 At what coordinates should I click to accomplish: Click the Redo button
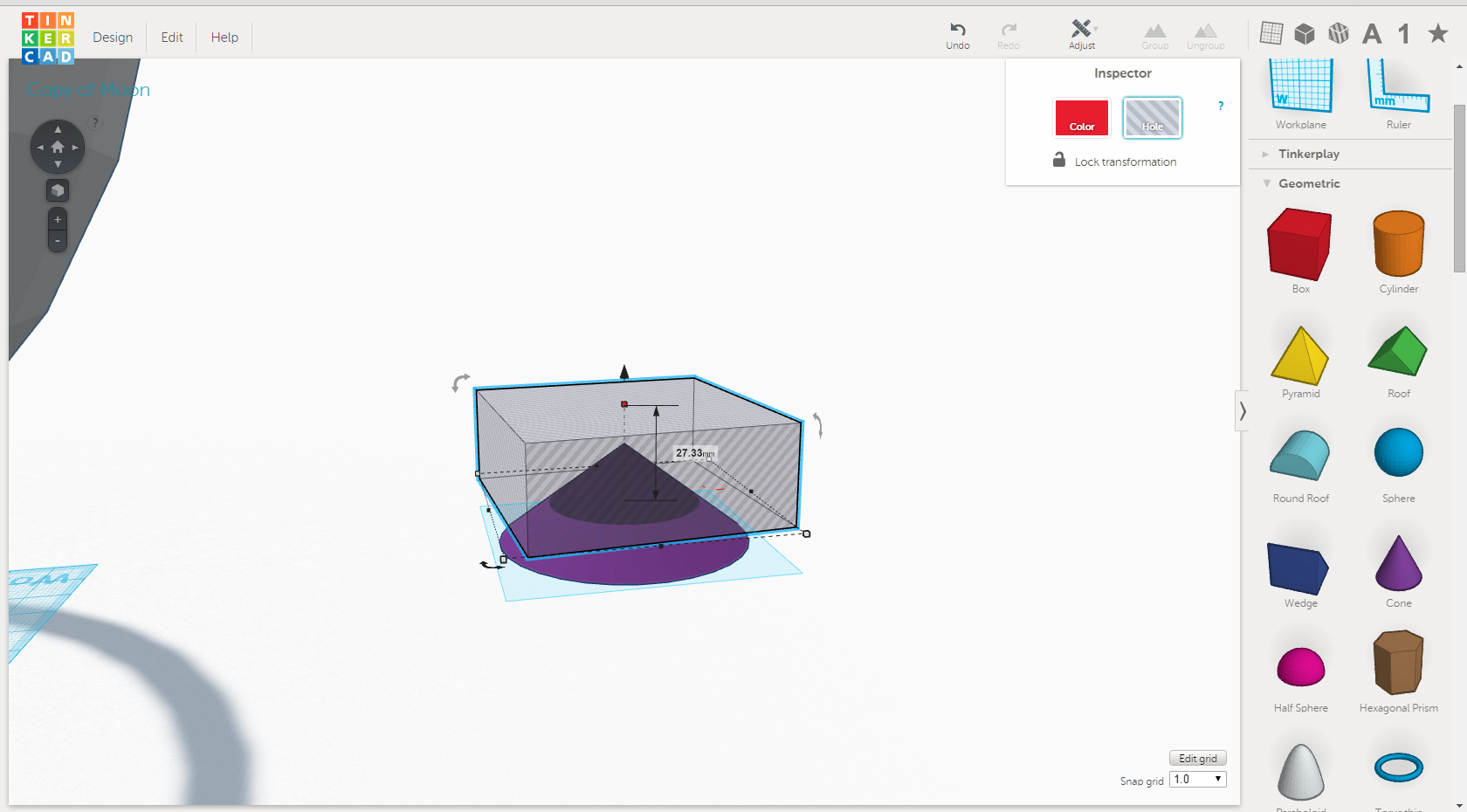(x=1009, y=36)
